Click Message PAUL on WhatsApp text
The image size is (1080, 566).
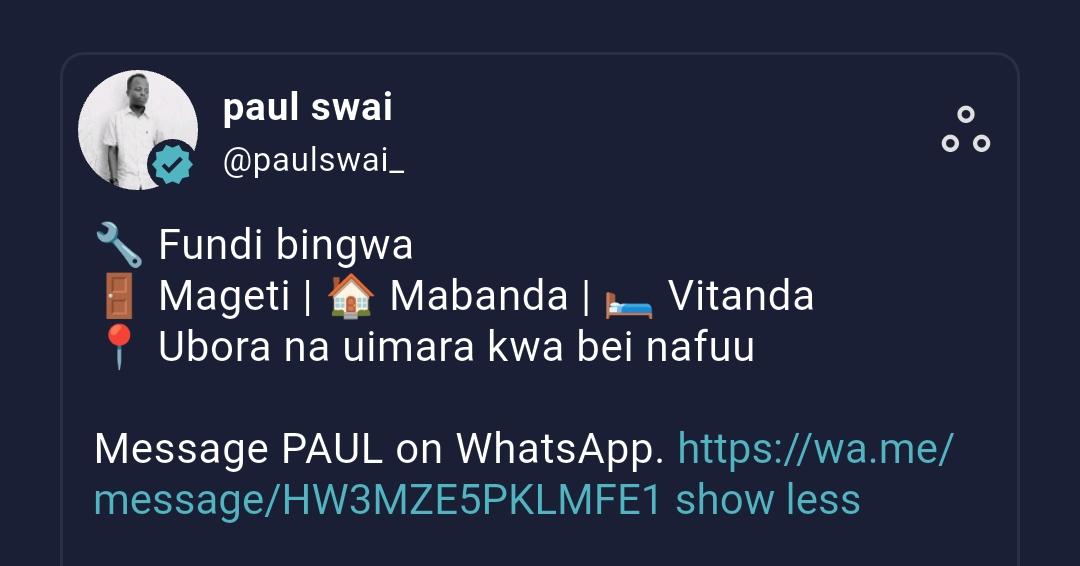(378, 449)
